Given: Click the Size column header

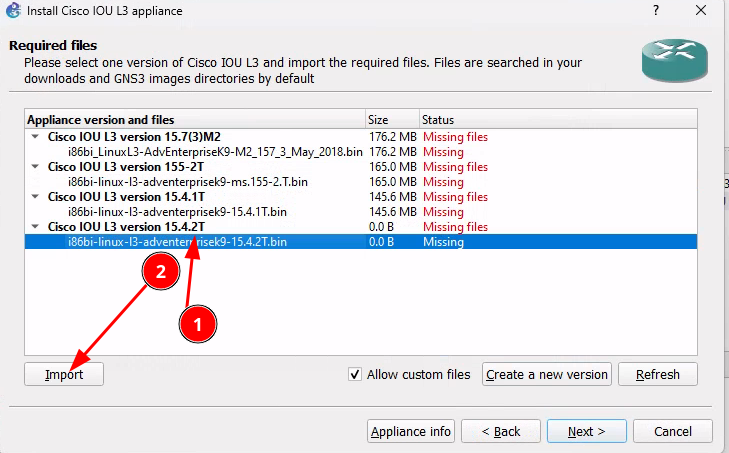Looking at the screenshot, I should click(x=390, y=119).
